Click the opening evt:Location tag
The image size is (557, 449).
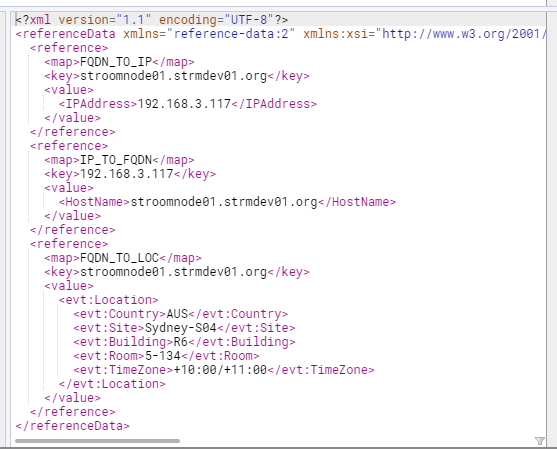pos(109,300)
